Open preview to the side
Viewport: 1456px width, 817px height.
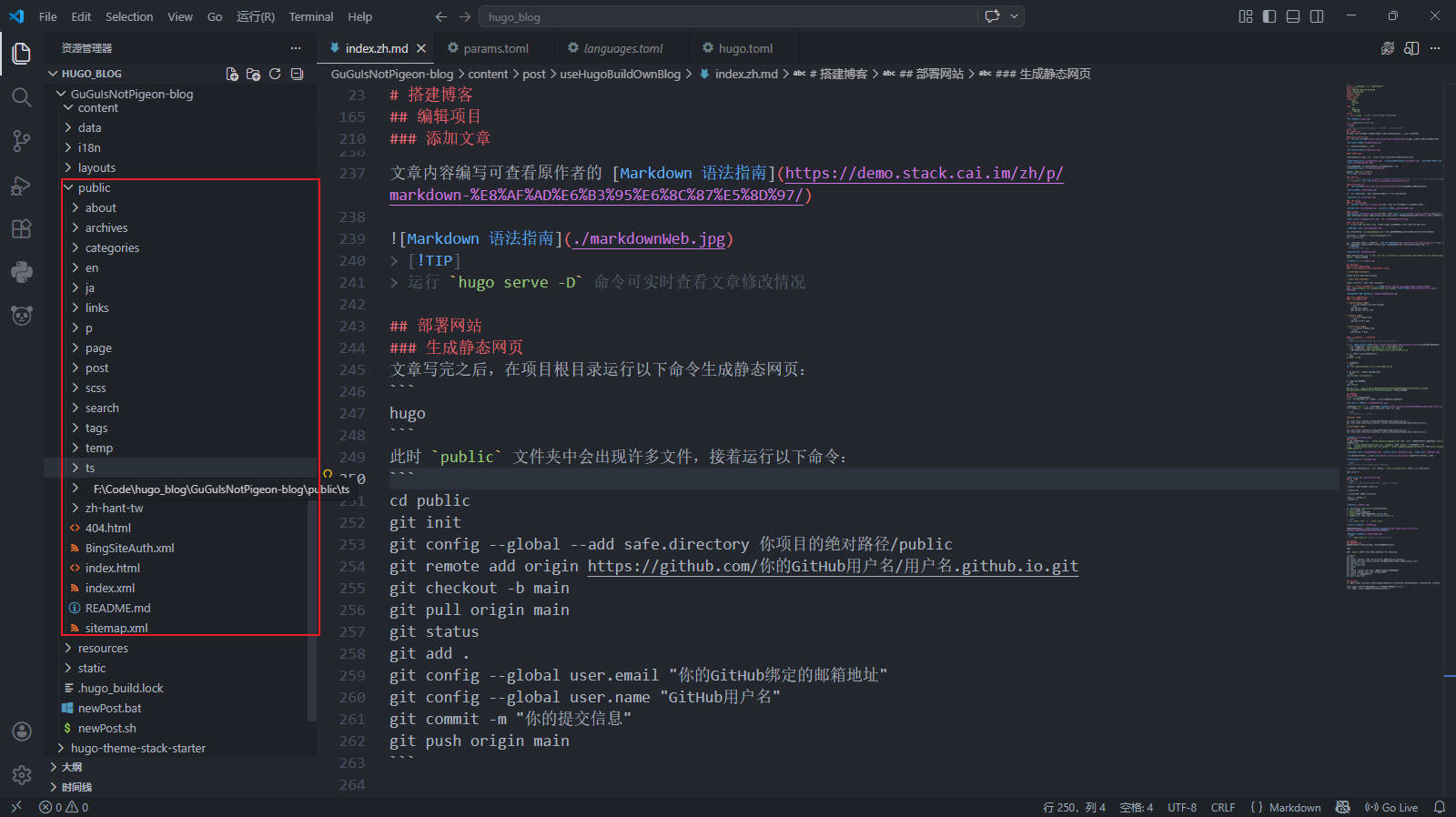(1411, 48)
